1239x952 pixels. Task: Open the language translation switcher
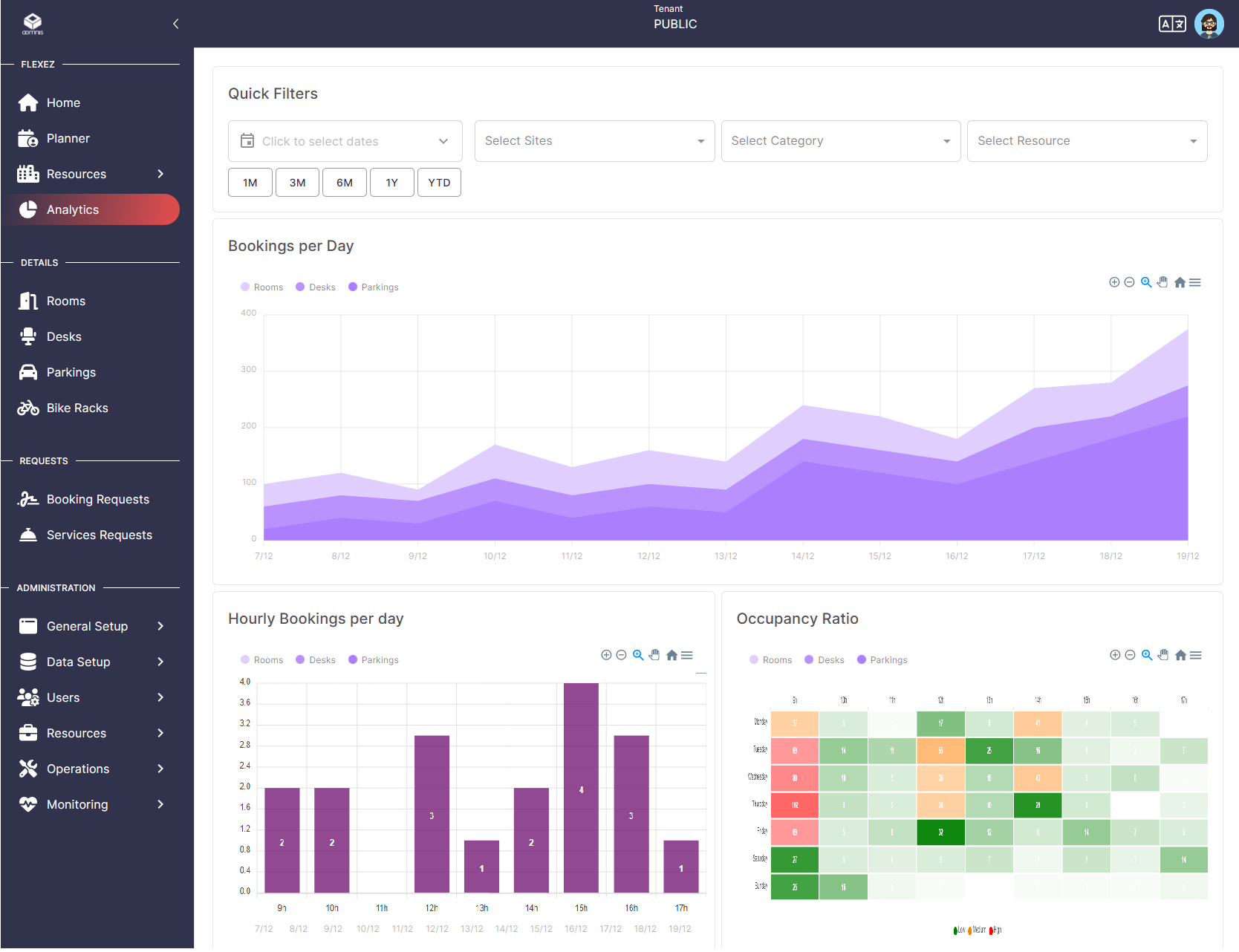[x=1172, y=23]
